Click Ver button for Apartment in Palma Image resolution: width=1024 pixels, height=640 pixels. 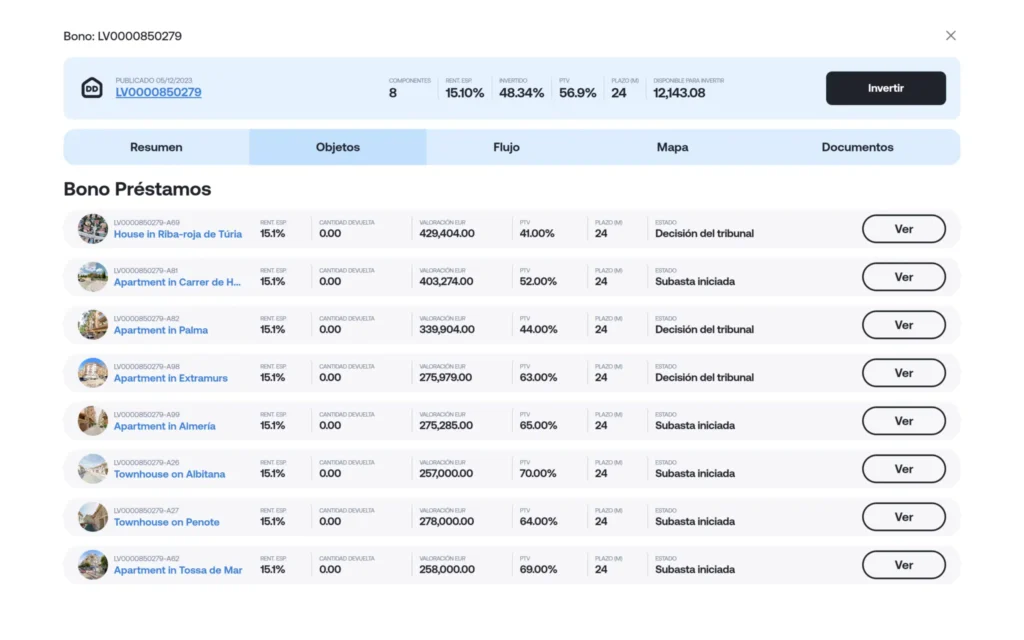903,325
